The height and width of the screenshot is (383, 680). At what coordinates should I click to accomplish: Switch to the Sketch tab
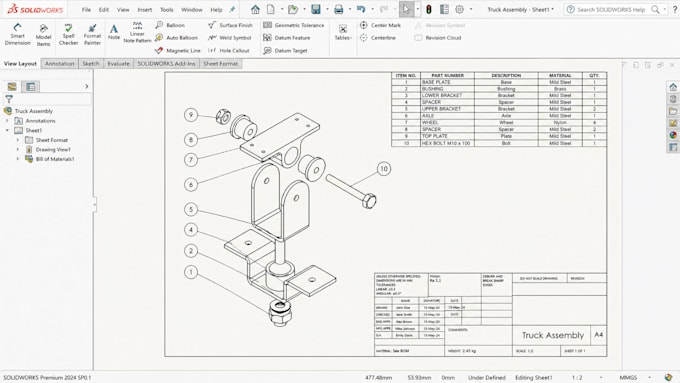tap(91, 63)
